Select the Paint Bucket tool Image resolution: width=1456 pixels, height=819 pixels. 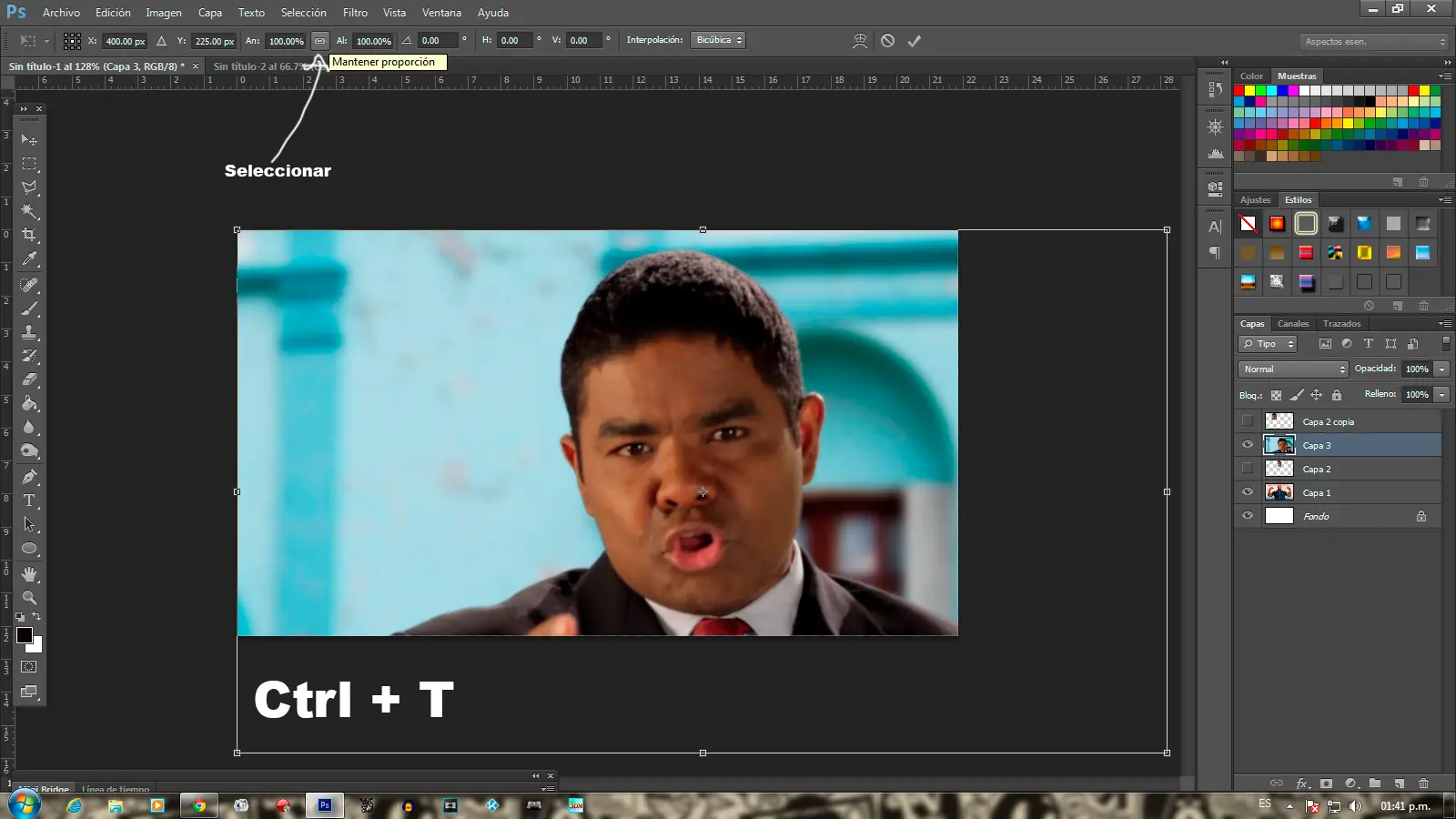(29, 403)
